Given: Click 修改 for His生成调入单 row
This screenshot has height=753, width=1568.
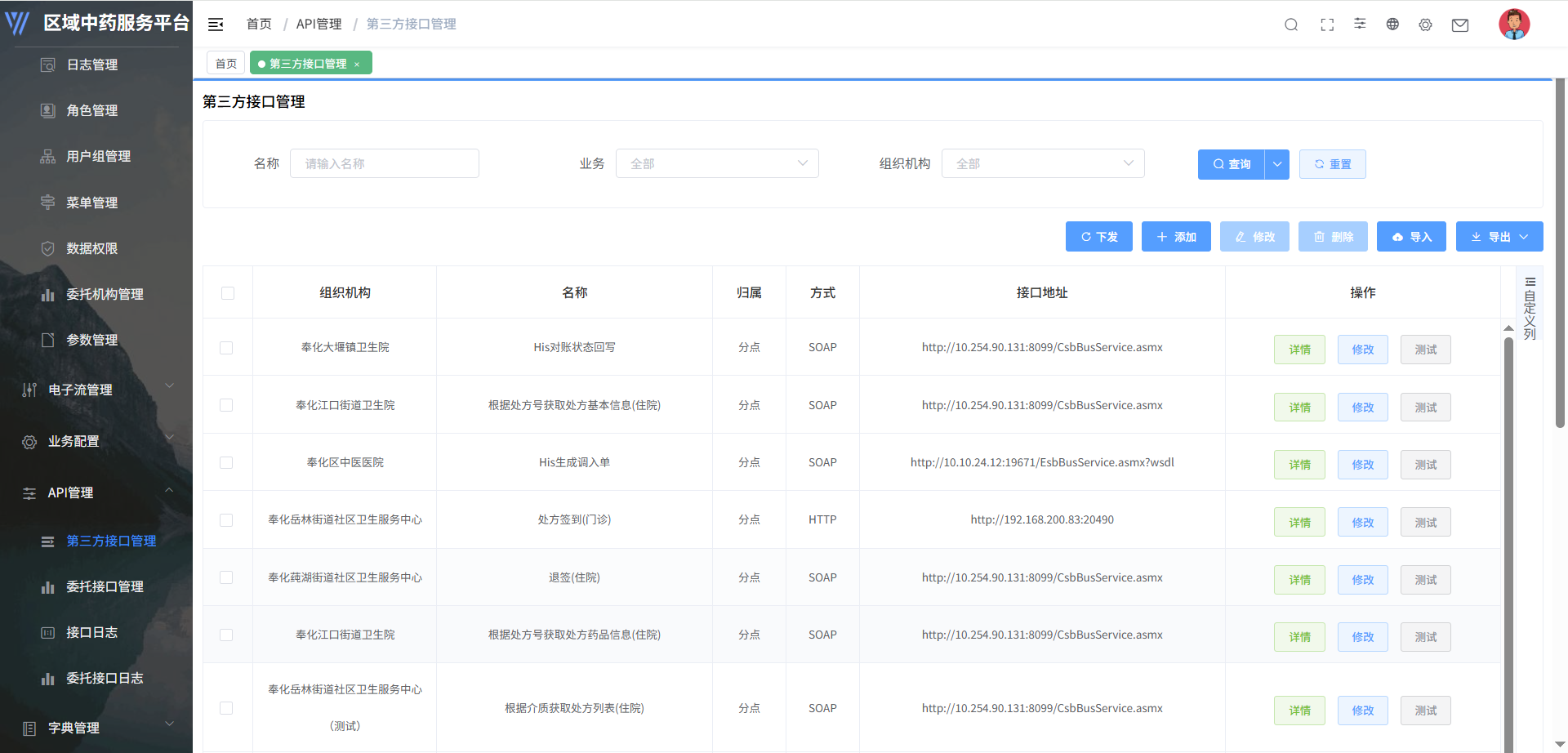Looking at the screenshot, I should [x=1363, y=465].
